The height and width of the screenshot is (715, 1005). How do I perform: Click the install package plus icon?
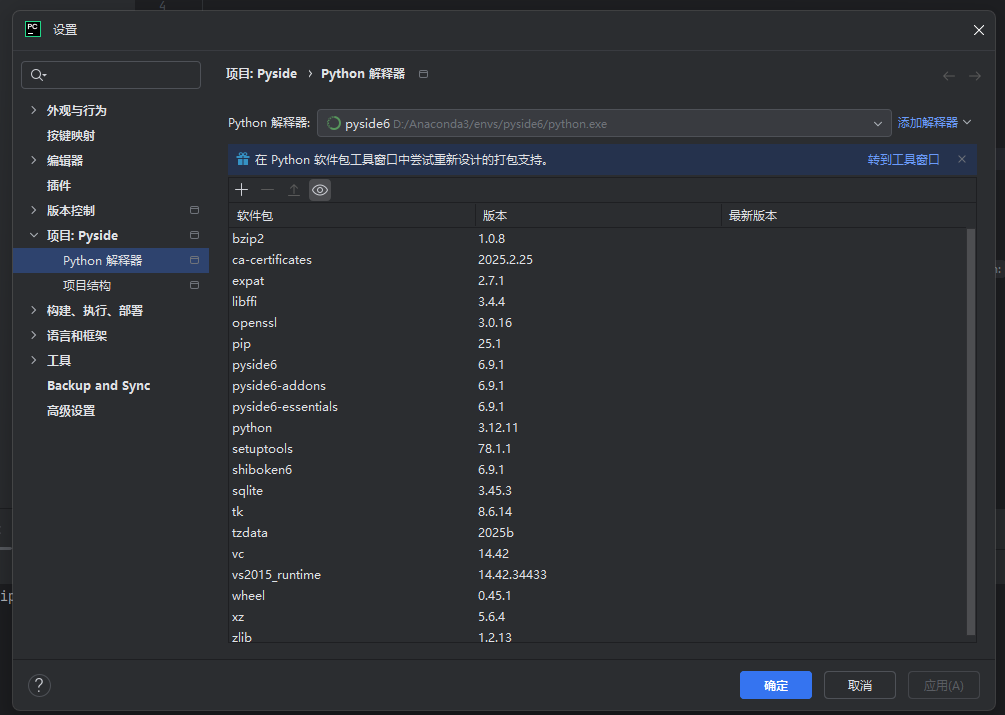pyautogui.click(x=242, y=190)
